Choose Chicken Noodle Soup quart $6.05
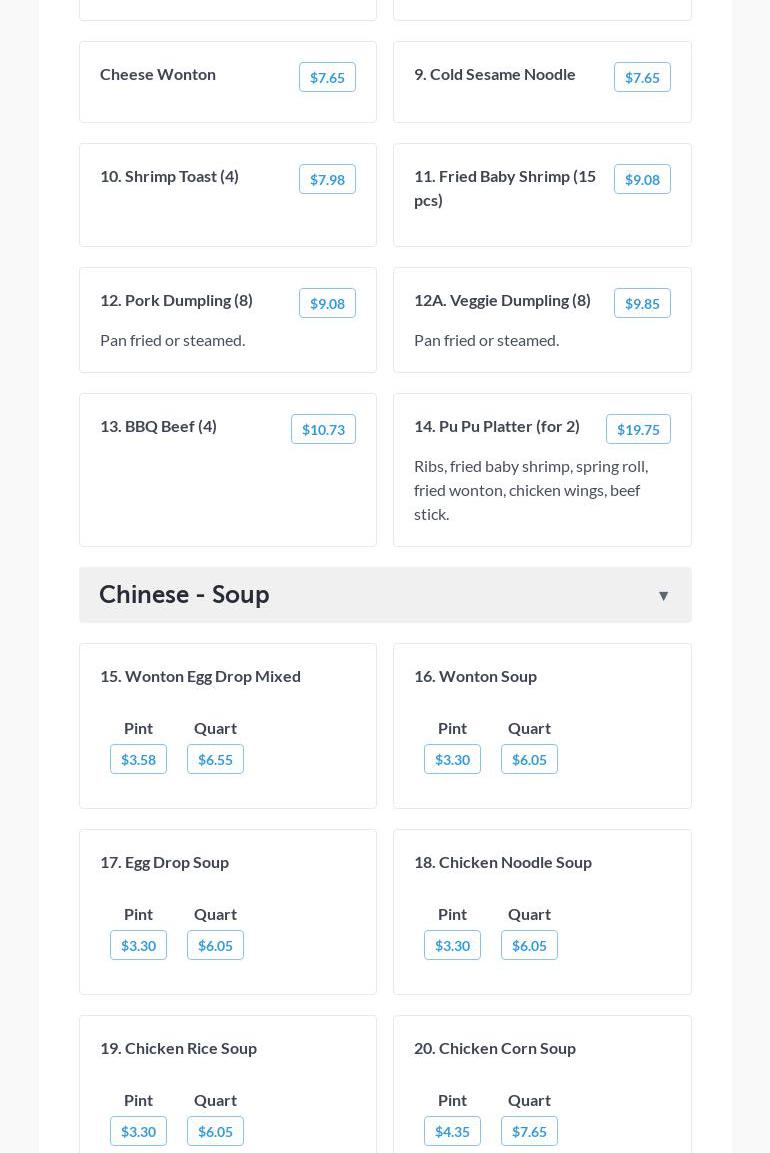Image resolution: width=770 pixels, height=1153 pixels. (x=529, y=946)
